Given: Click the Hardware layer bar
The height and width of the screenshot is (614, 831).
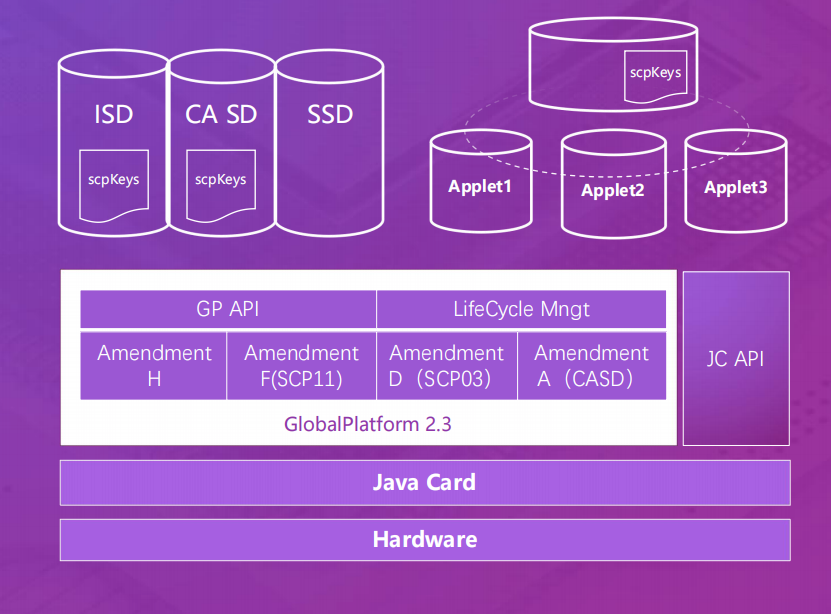Looking at the screenshot, I should coord(424,540).
